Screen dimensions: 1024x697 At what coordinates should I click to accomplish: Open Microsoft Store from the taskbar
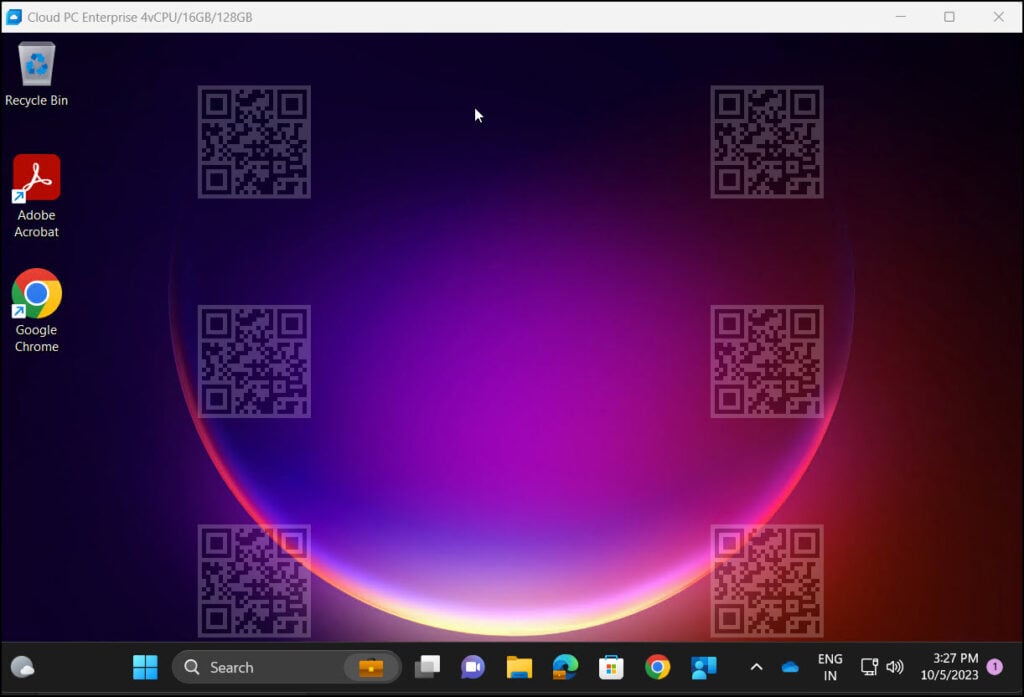(x=611, y=667)
